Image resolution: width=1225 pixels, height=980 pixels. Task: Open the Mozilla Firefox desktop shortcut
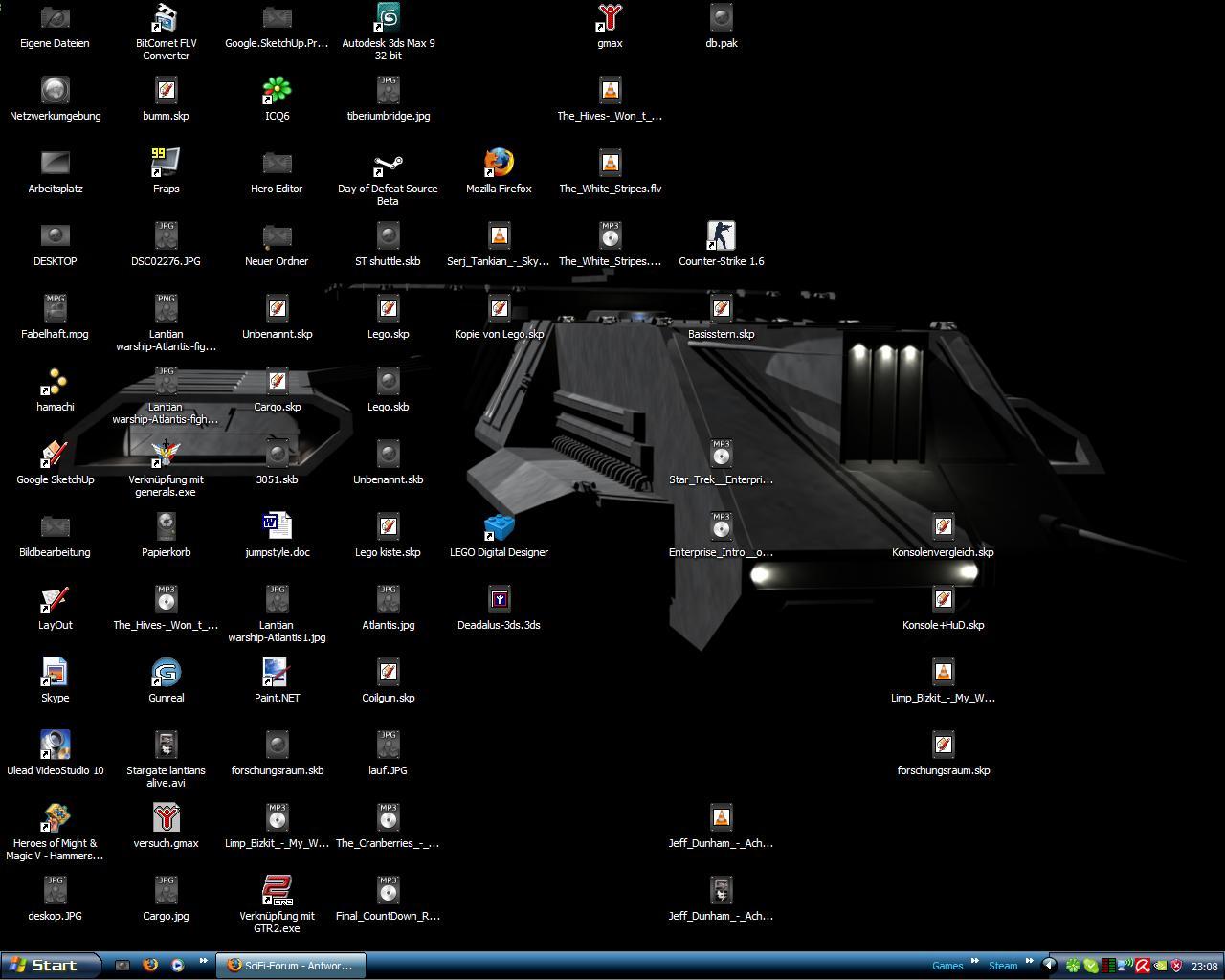coord(499,164)
